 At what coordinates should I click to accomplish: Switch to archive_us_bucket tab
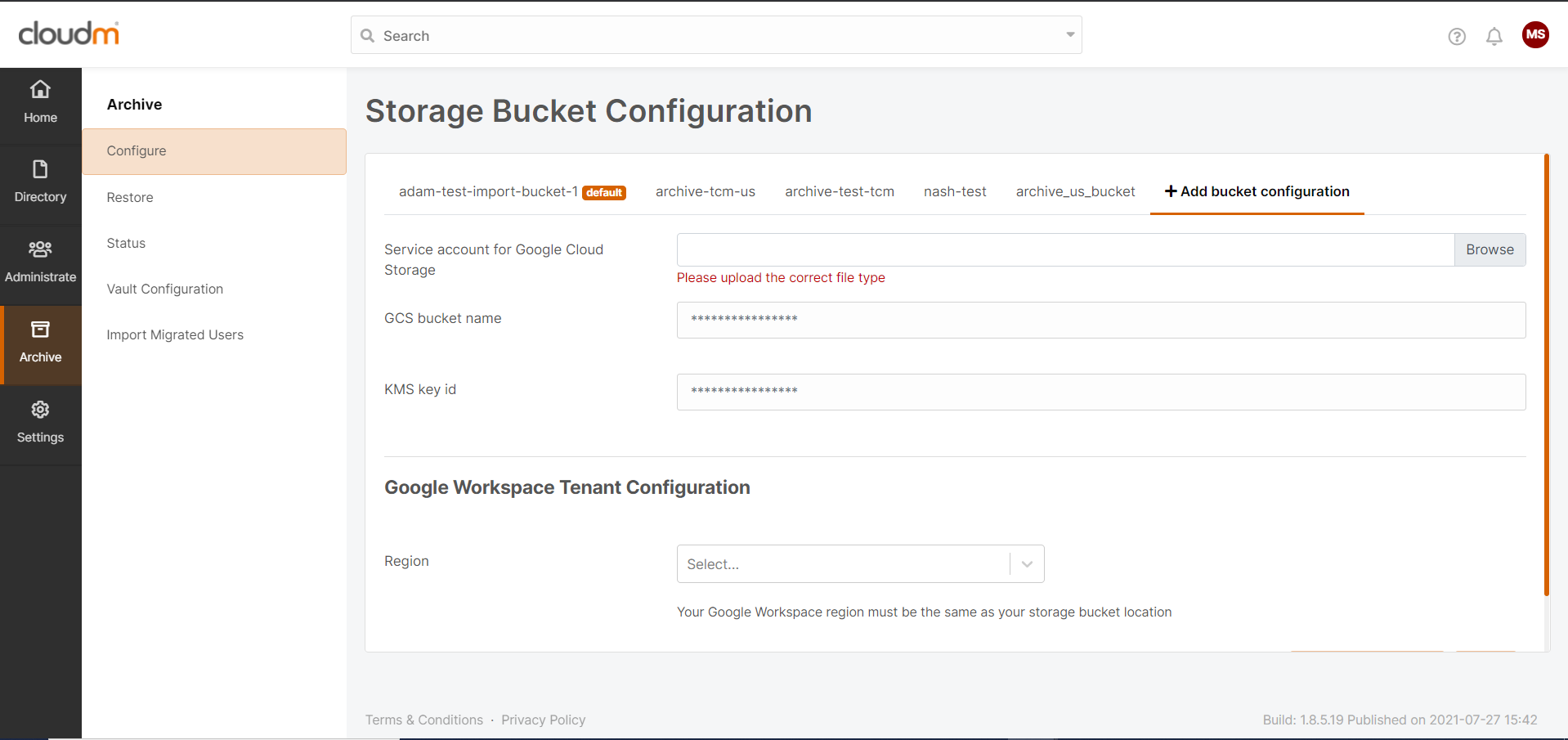(x=1075, y=191)
